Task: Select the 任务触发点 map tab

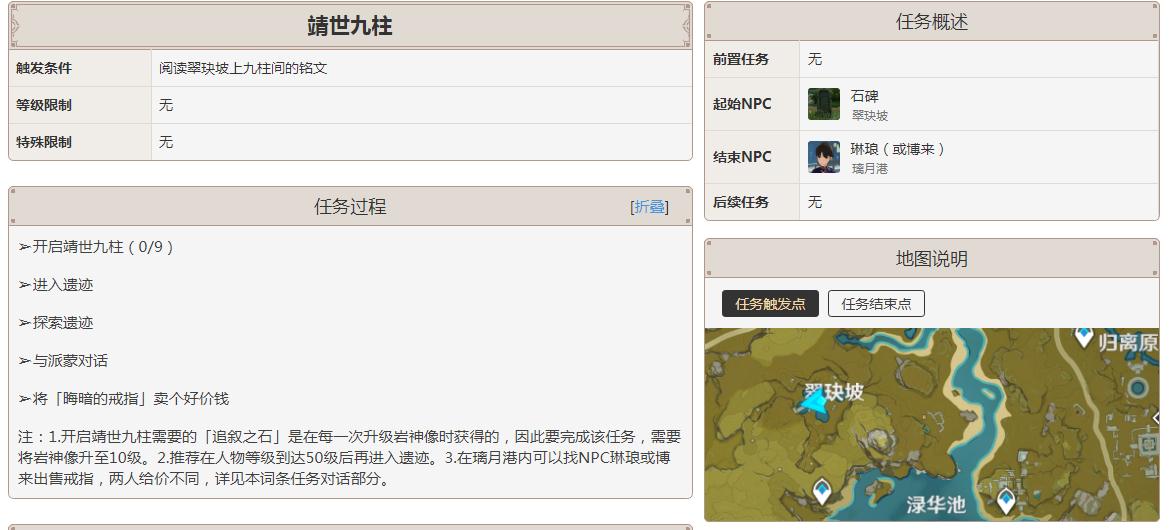Action: point(770,304)
